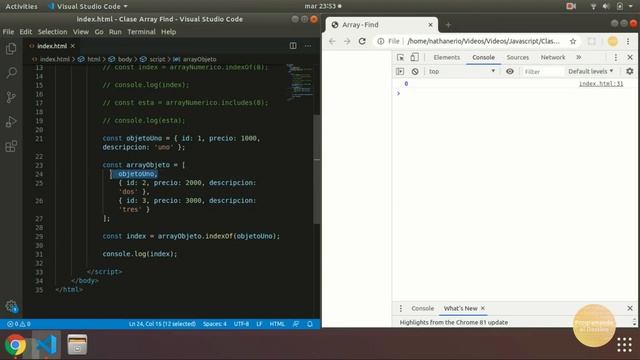Toggle the live expression eye

point(510,71)
